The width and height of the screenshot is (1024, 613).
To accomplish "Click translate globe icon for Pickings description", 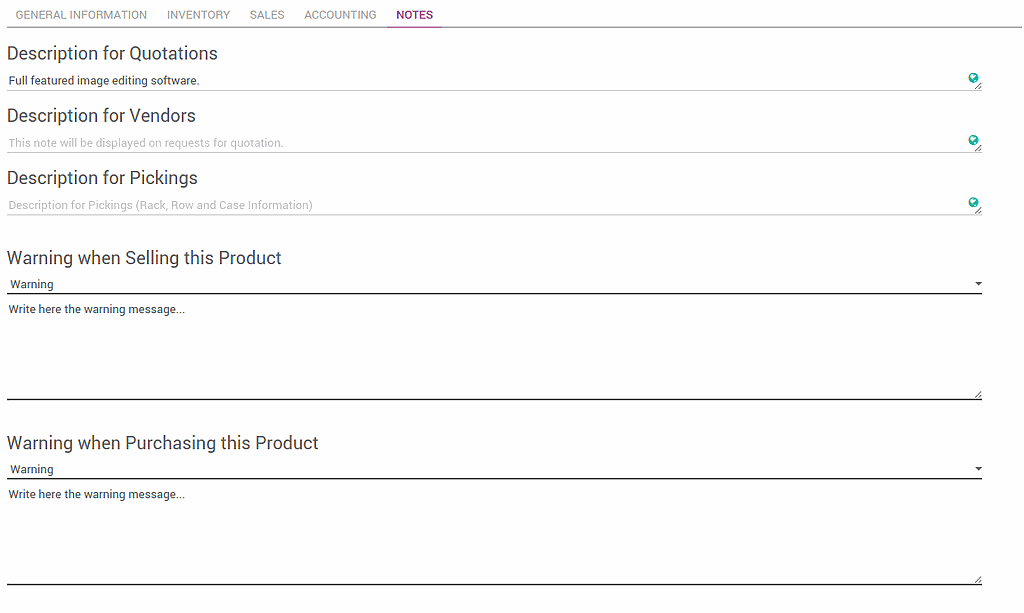I will coord(972,202).
